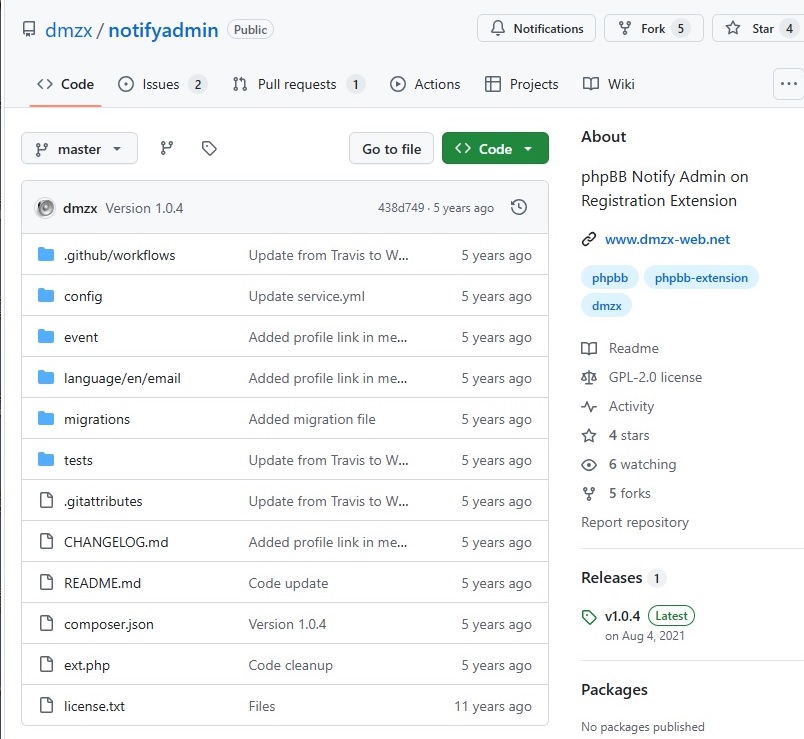Toggle Notifications for this repository
The image size is (804, 739).
(536, 29)
